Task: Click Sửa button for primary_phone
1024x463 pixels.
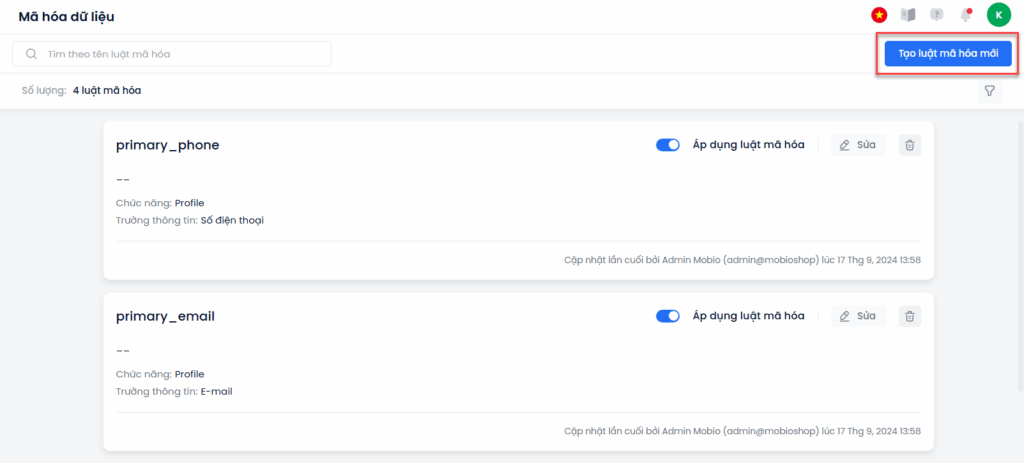Action: (x=858, y=145)
